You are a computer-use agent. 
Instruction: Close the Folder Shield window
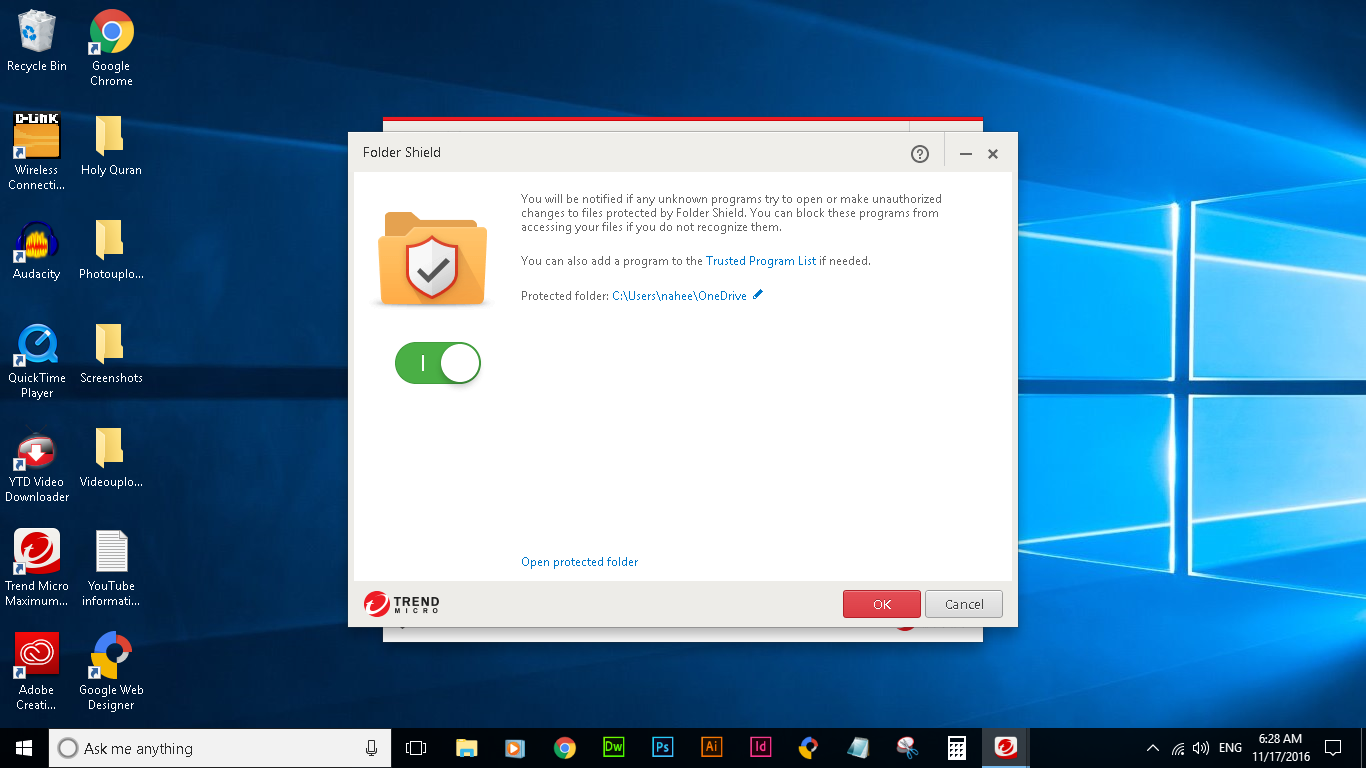(993, 154)
